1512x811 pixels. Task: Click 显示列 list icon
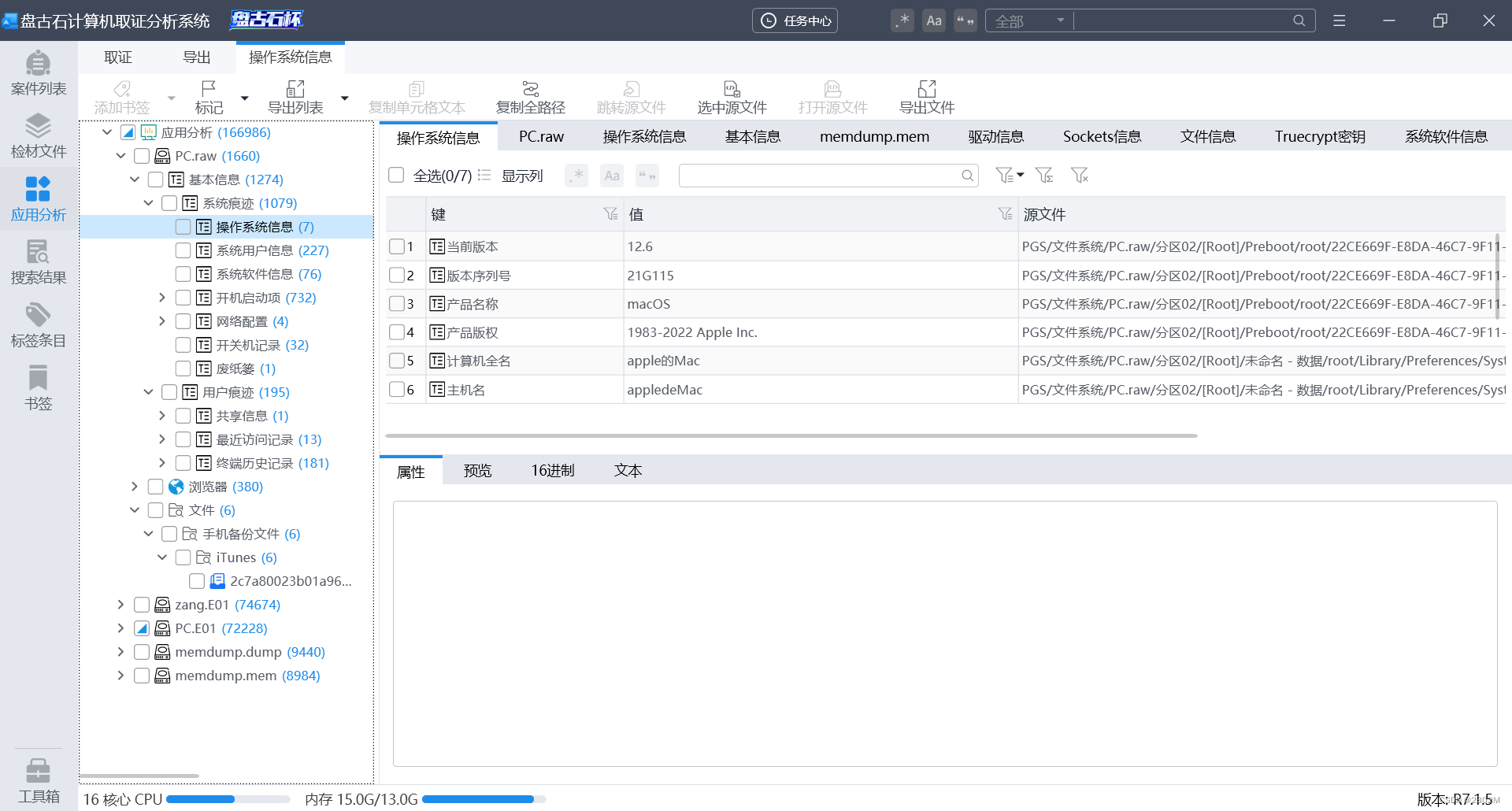[484, 175]
